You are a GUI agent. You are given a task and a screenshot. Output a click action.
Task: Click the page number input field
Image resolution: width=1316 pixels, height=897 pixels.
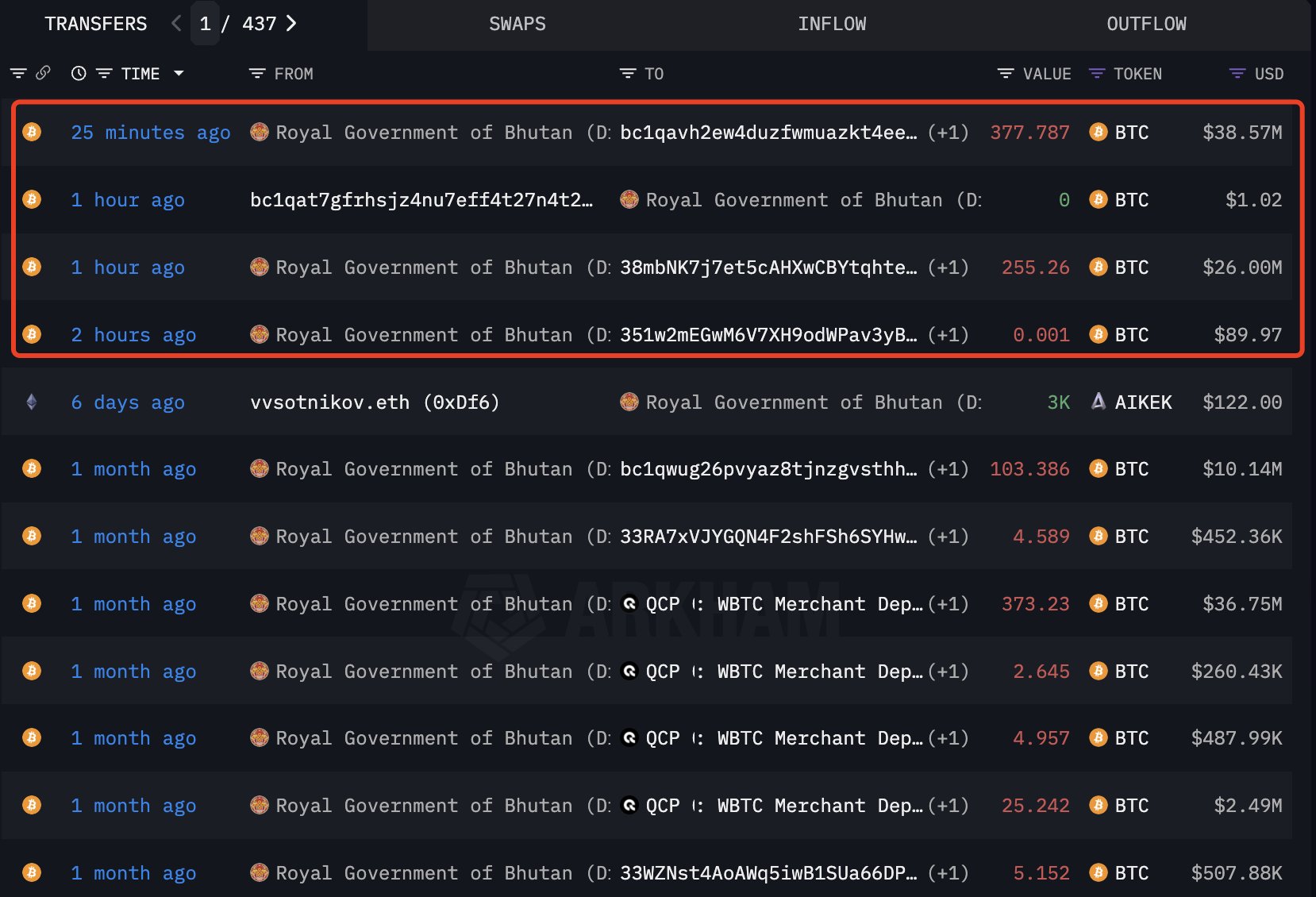[205, 24]
